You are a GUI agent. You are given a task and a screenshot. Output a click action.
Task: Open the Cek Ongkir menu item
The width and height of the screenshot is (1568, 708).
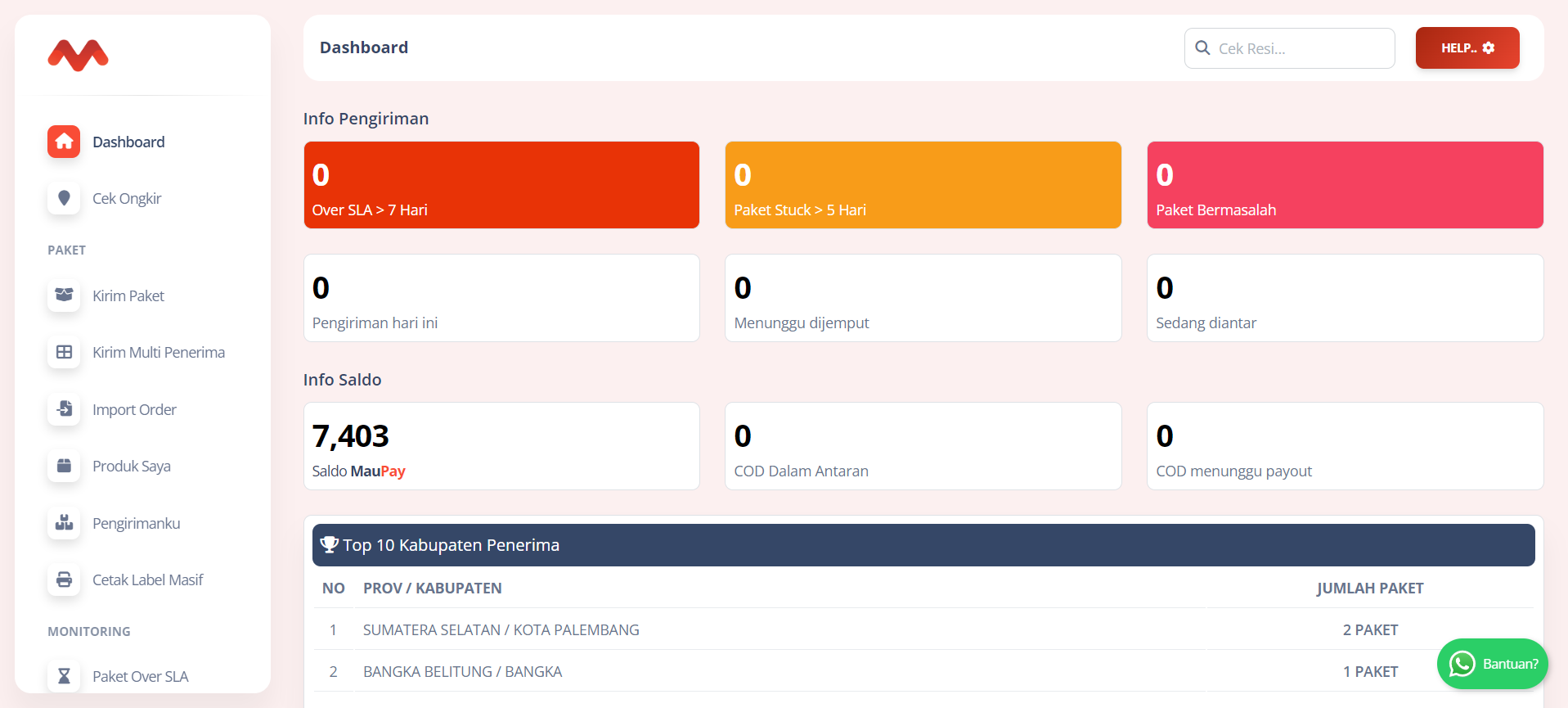coord(127,198)
